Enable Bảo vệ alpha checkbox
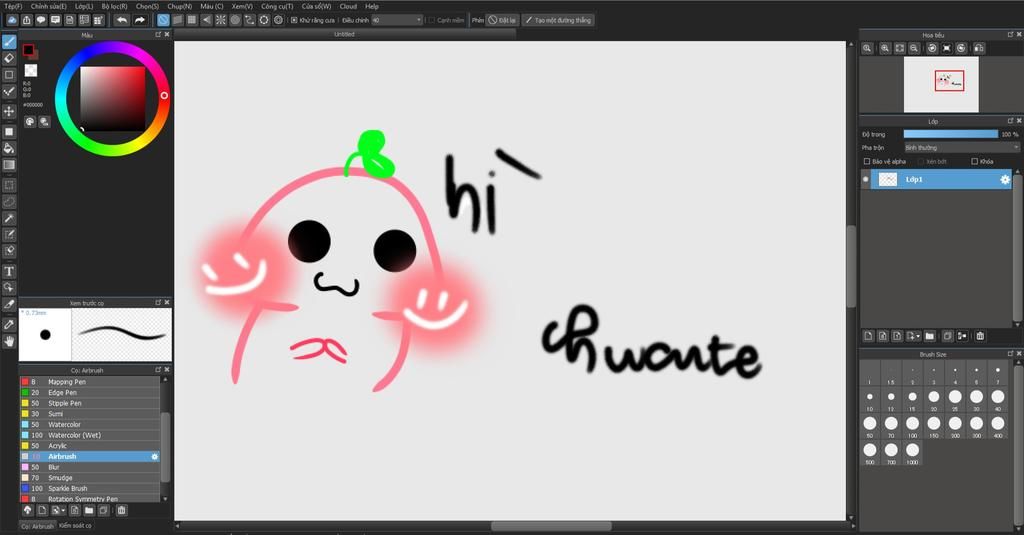 coord(867,161)
